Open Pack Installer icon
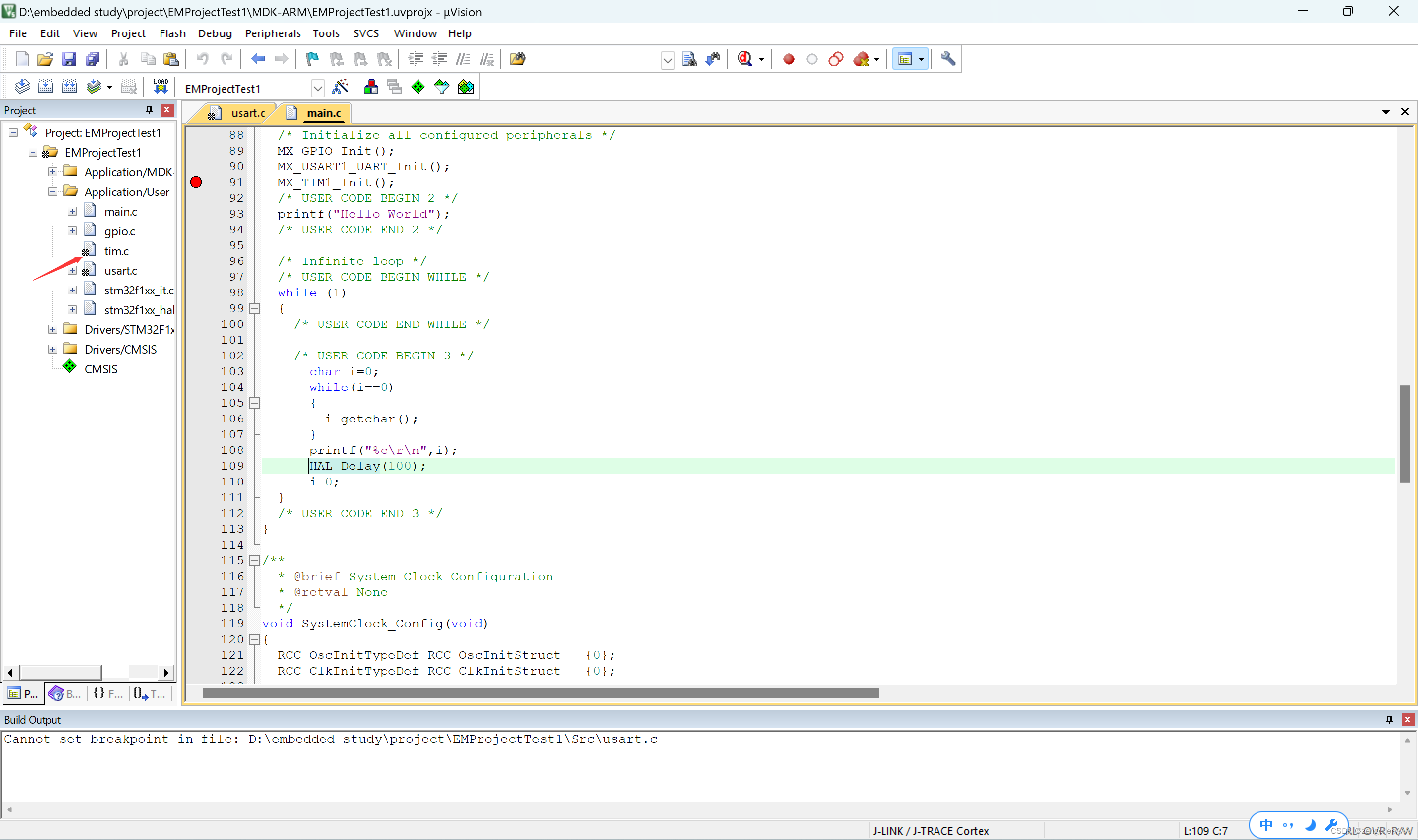This screenshot has width=1418, height=840. click(465, 87)
